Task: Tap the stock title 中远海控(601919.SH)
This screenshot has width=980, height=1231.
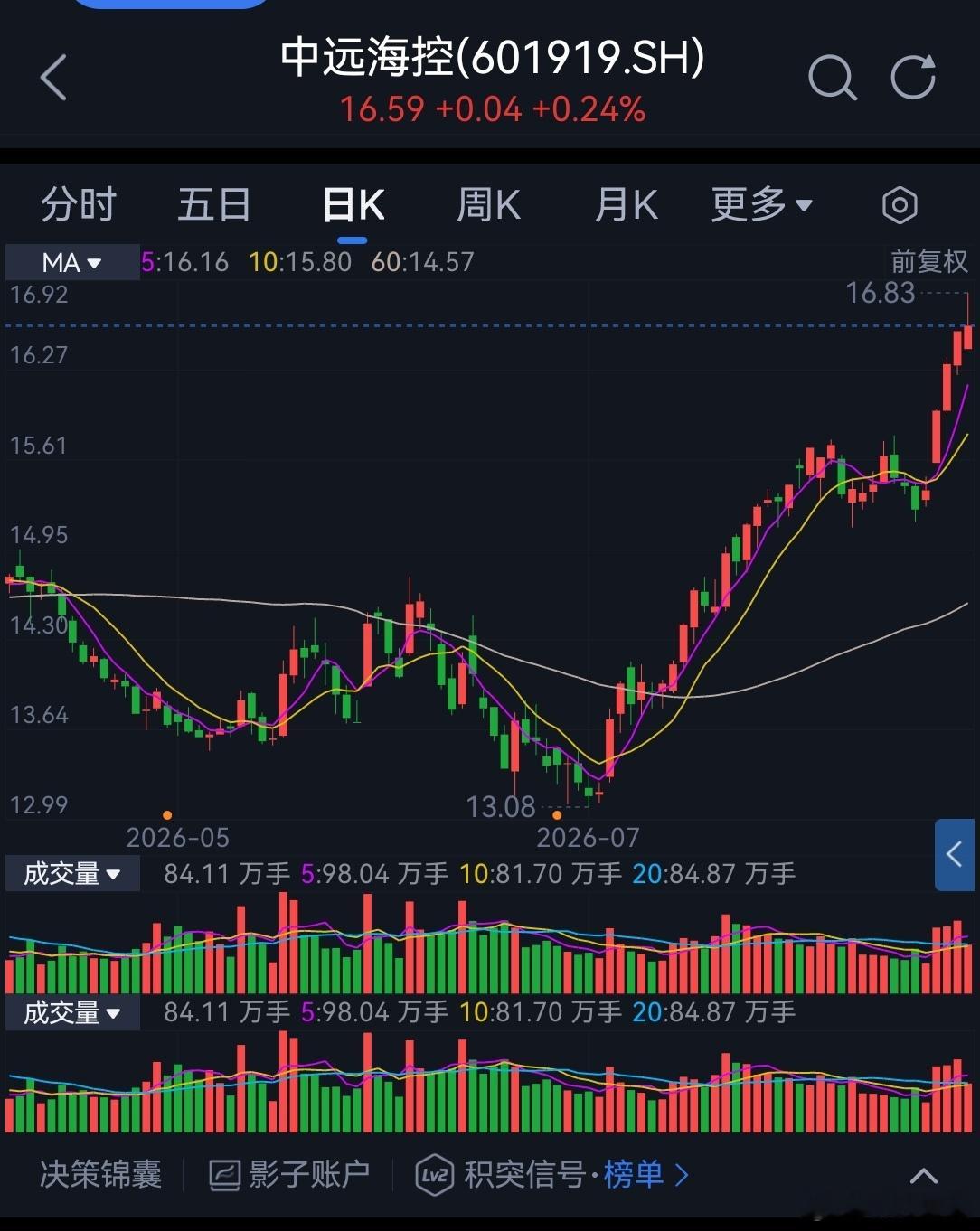Action: 492,59
